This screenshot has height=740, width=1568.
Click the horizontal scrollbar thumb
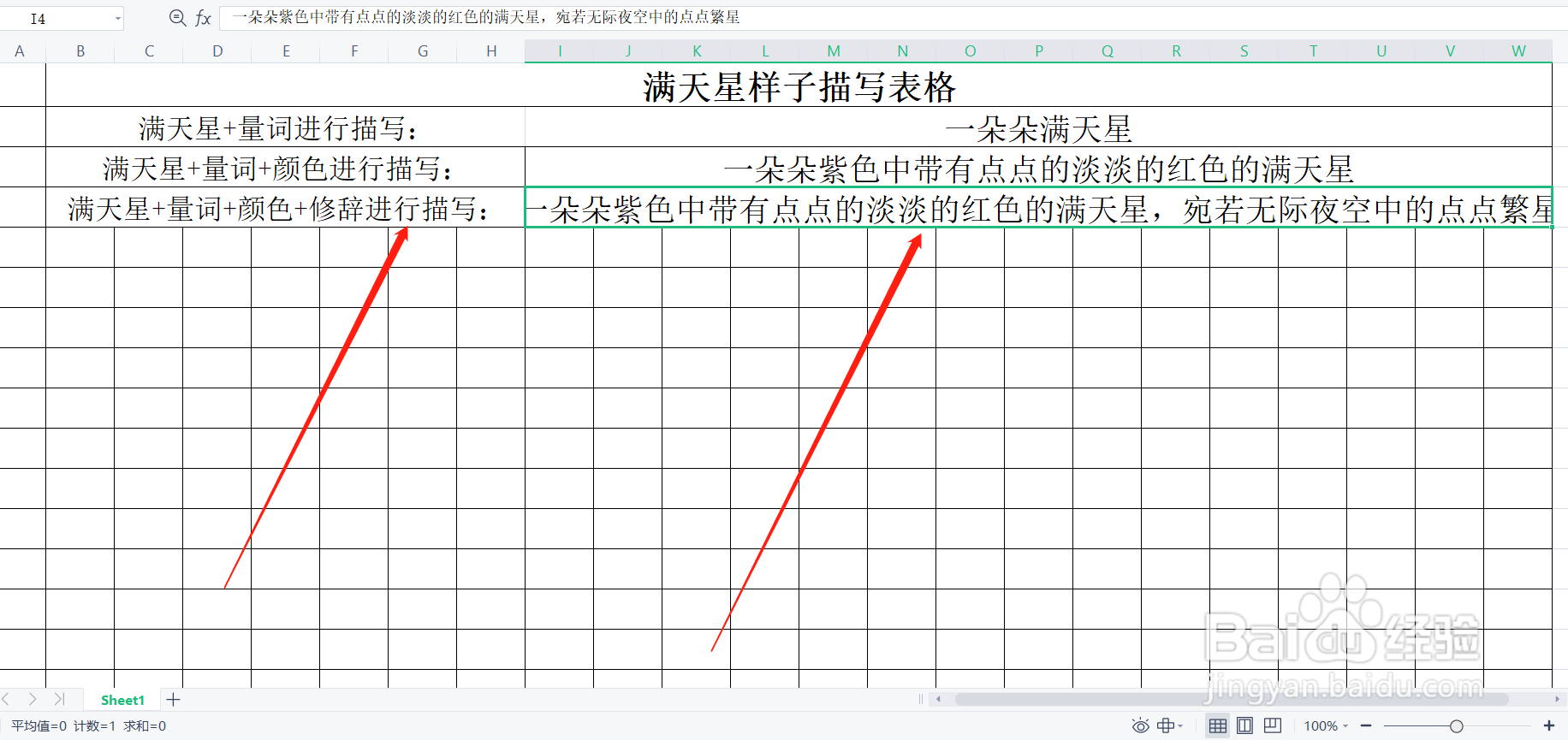[1231, 699]
